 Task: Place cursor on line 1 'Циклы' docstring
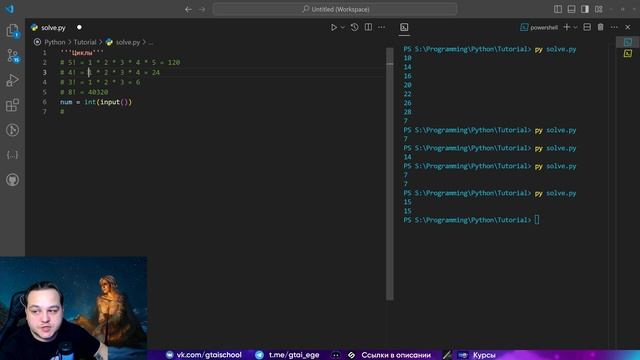pyautogui.click(x=82, y=53)
